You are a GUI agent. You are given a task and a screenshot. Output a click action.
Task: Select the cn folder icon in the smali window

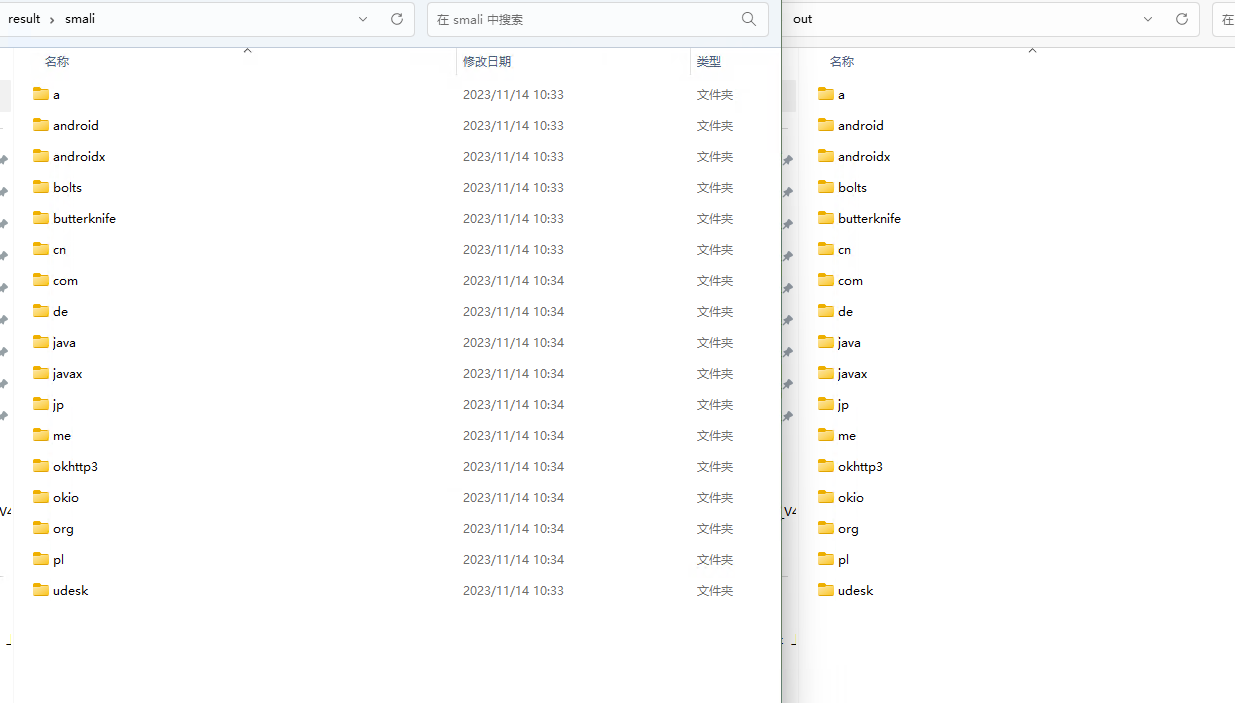coord(41,249)
